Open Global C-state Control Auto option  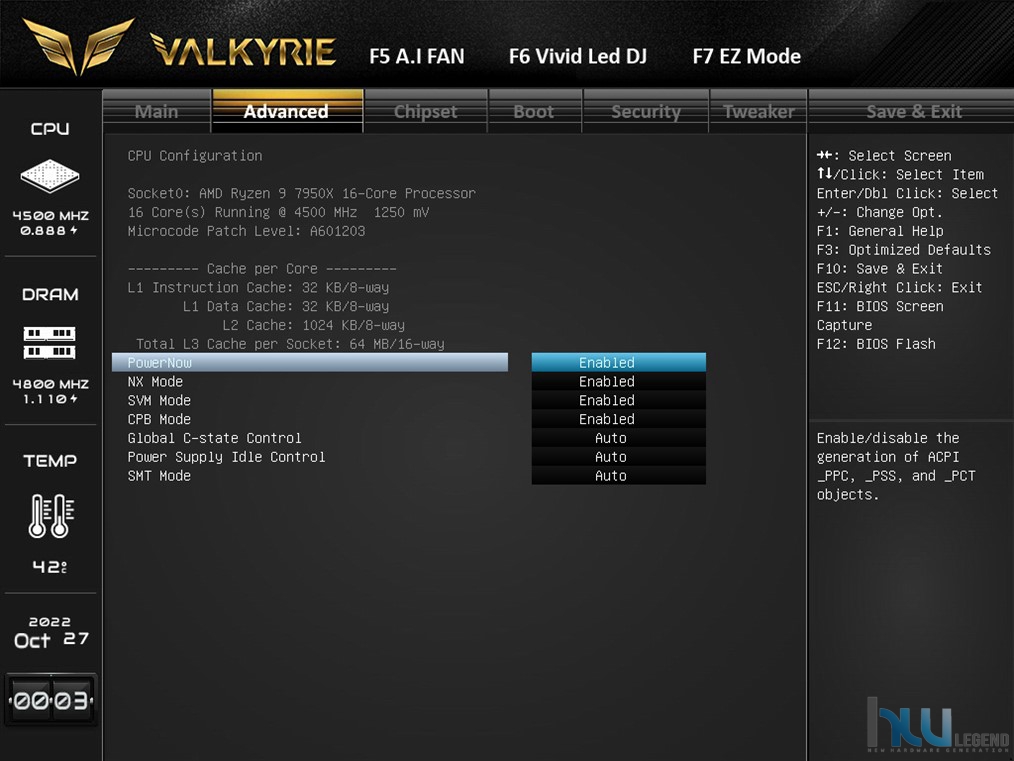click(618, 438)
